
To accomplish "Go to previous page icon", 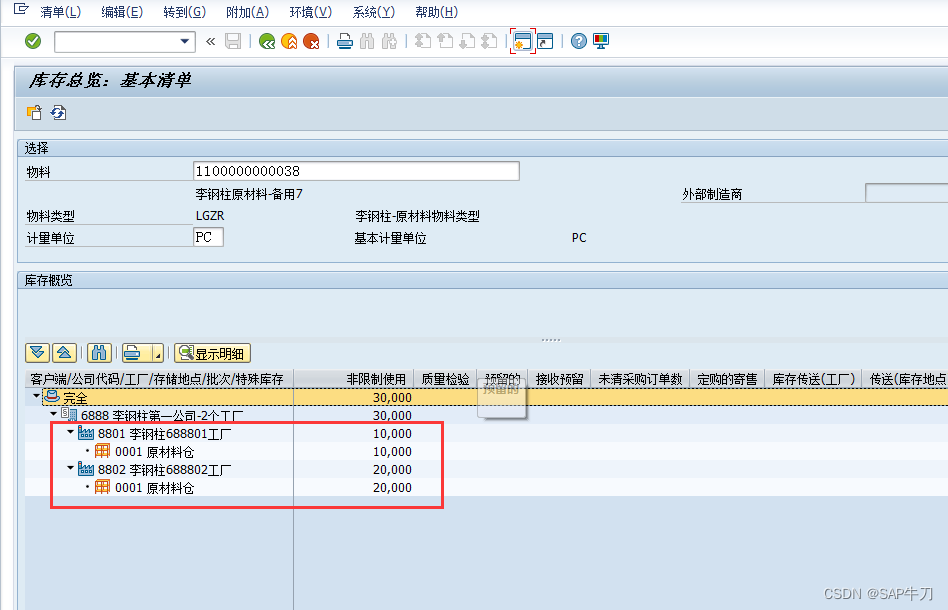I will 445,41.
